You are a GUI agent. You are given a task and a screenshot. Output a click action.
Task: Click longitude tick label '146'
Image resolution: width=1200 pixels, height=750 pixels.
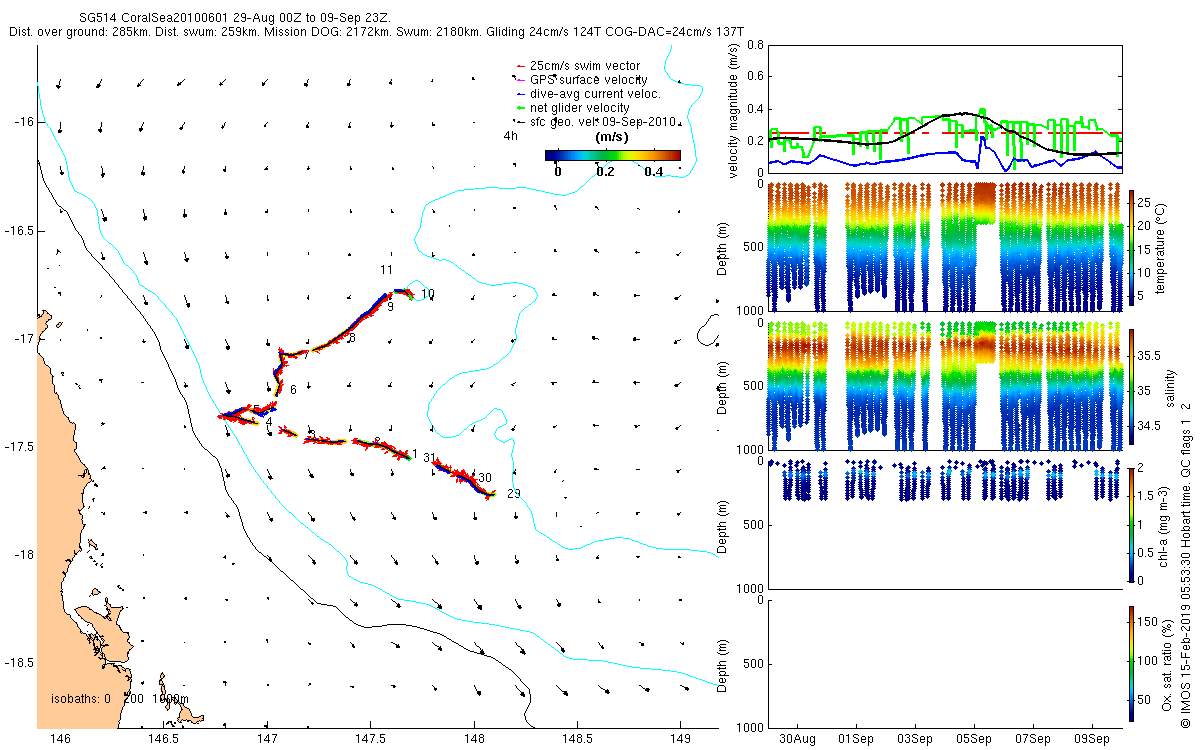point(60,739)
